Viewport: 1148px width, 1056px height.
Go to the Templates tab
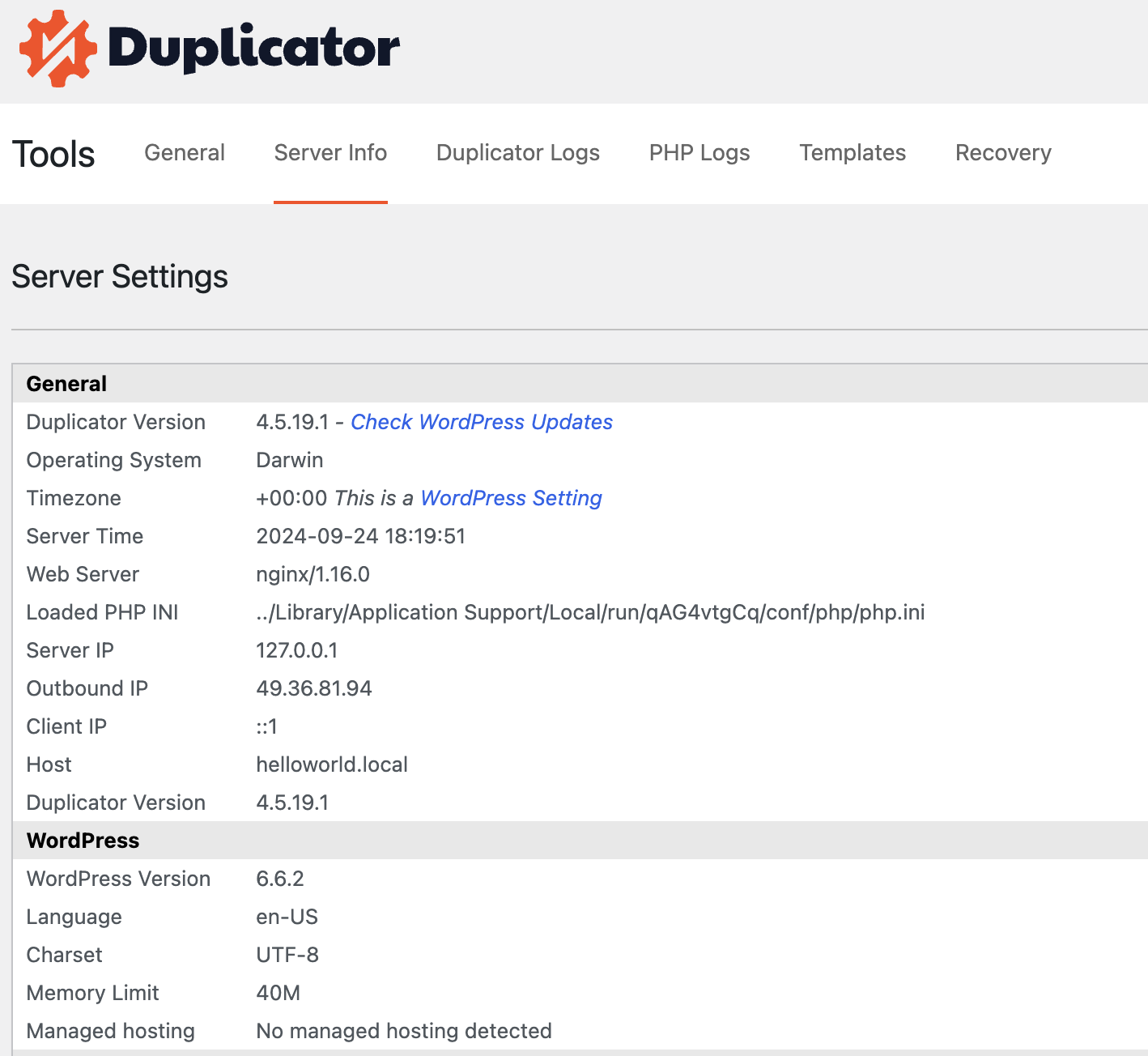click(852, 153)
